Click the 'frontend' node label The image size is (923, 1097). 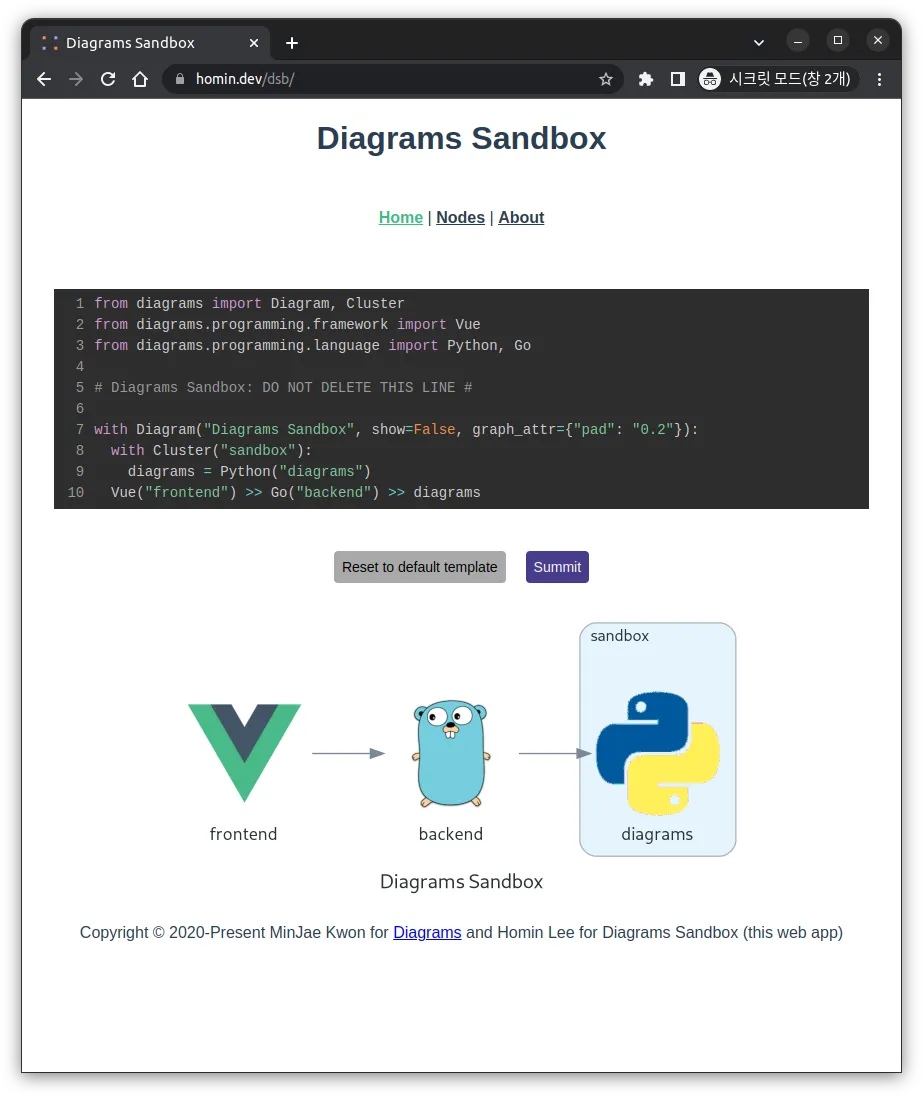pyautogui.click(x=244, y=834)
